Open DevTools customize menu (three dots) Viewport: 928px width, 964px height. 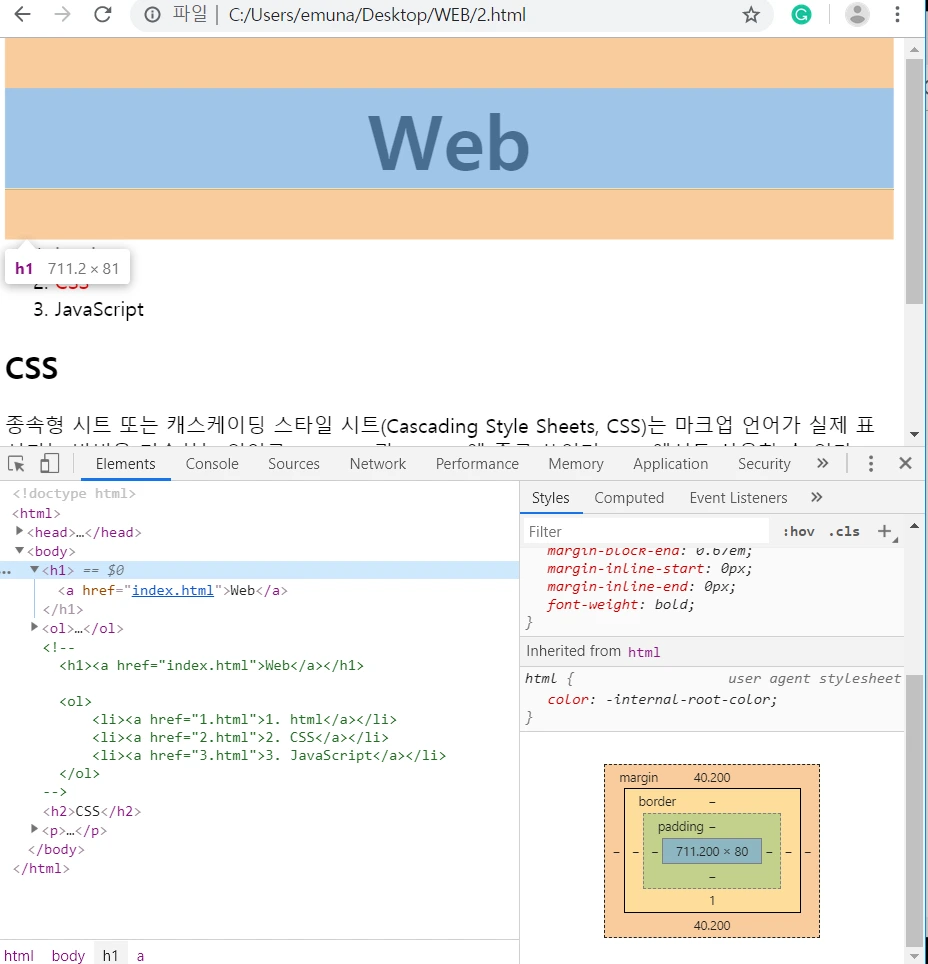coord(870,464)
